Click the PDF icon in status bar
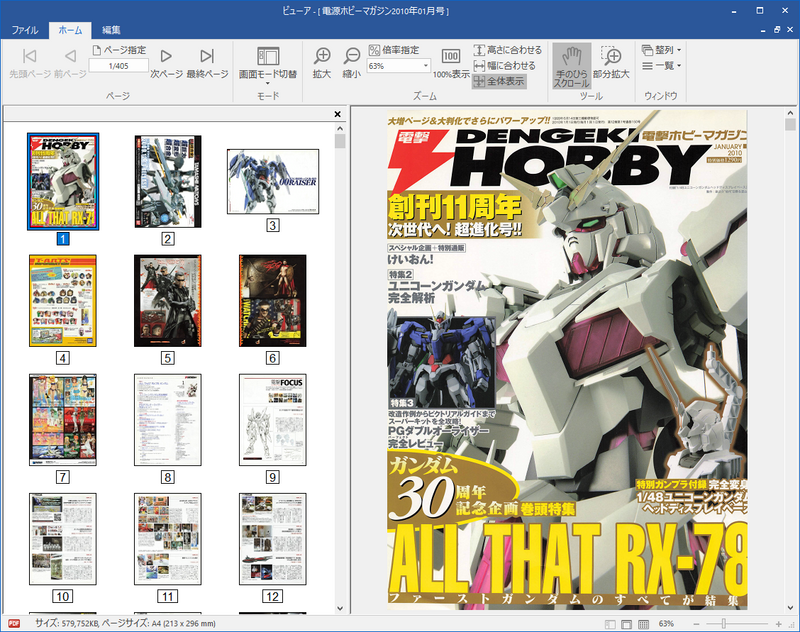This screenshot has width=800, height=632. (x=14, y=623)
